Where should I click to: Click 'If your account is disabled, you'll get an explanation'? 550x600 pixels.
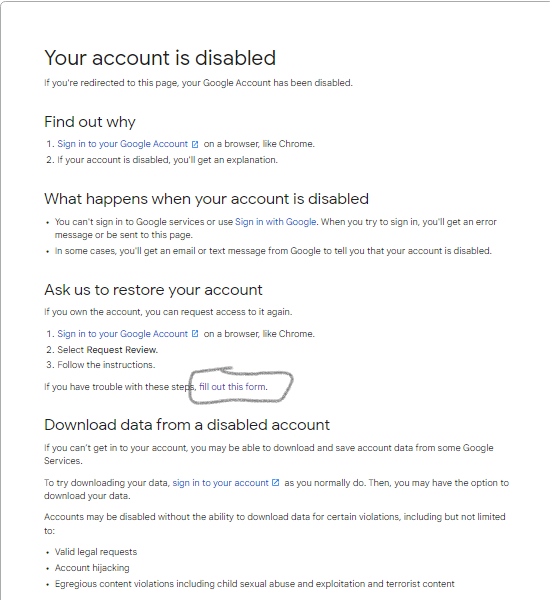click(x=168, y=160)
